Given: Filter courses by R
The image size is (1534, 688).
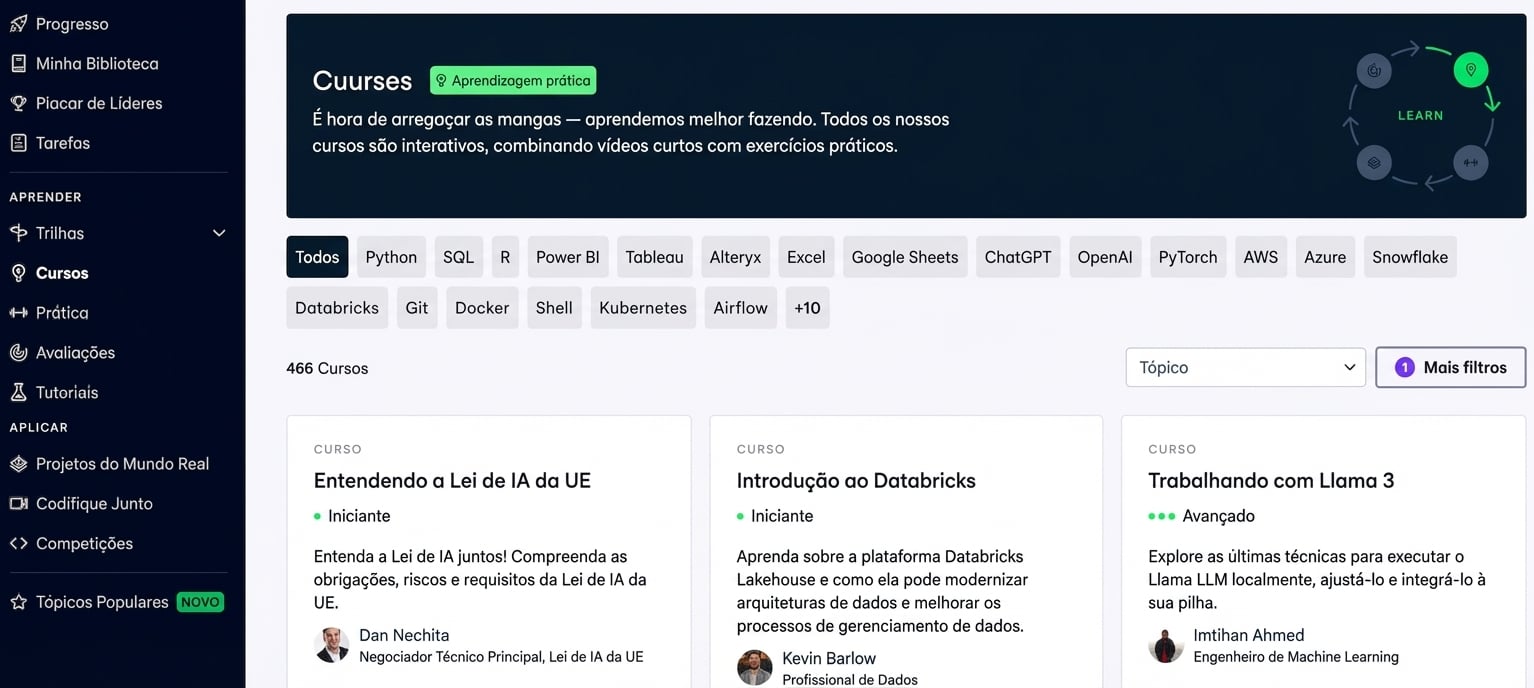Looking at the screenshot, I should [505, 257].
